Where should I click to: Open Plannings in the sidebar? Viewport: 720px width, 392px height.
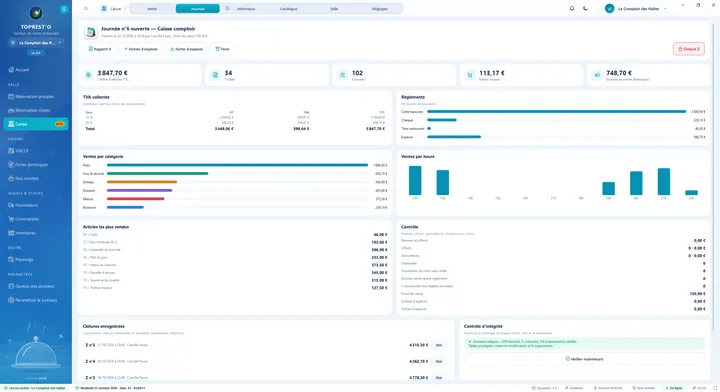pyautogui.click(x=35, y=259)
